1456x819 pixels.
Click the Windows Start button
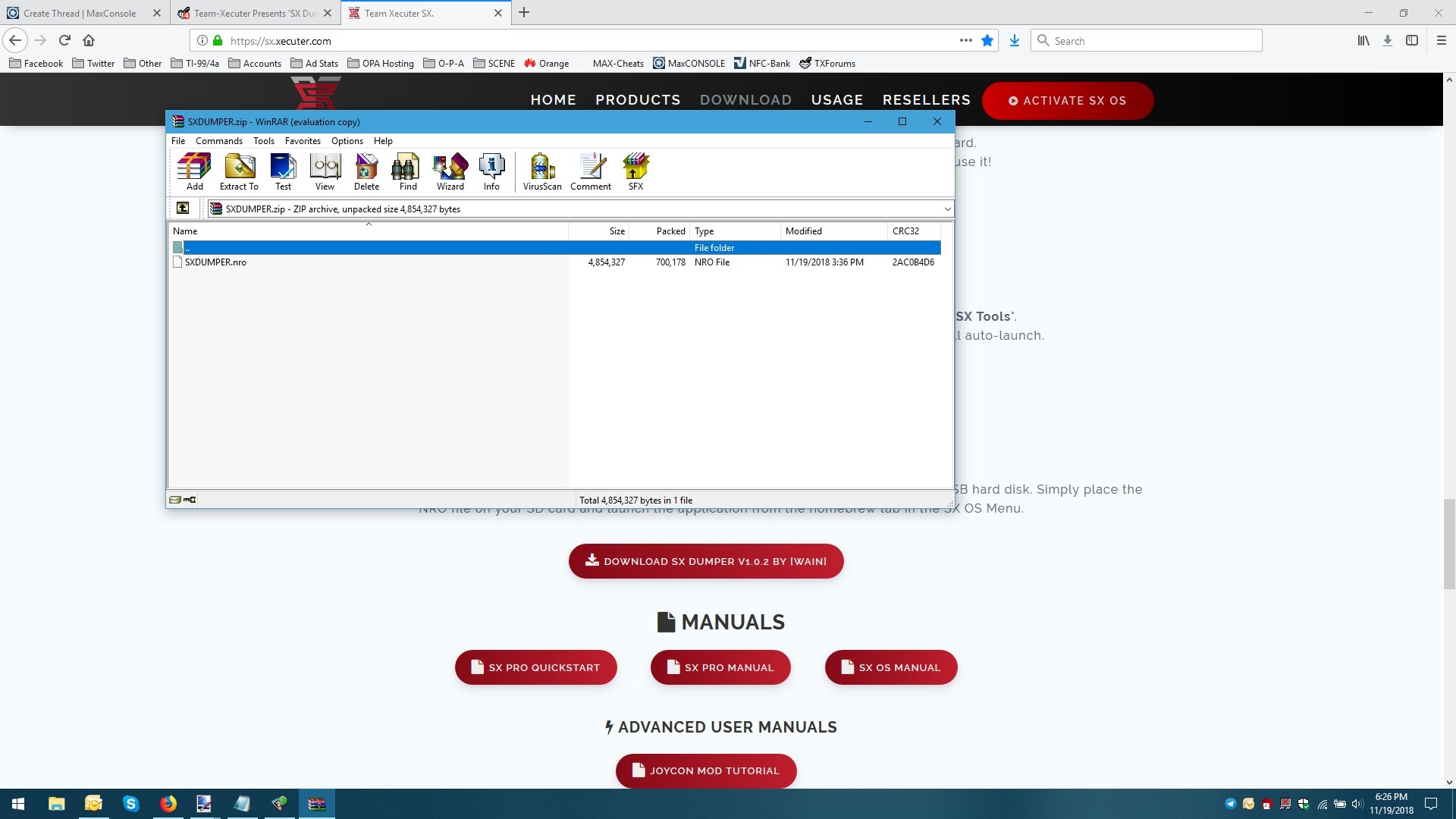[18, 804]
